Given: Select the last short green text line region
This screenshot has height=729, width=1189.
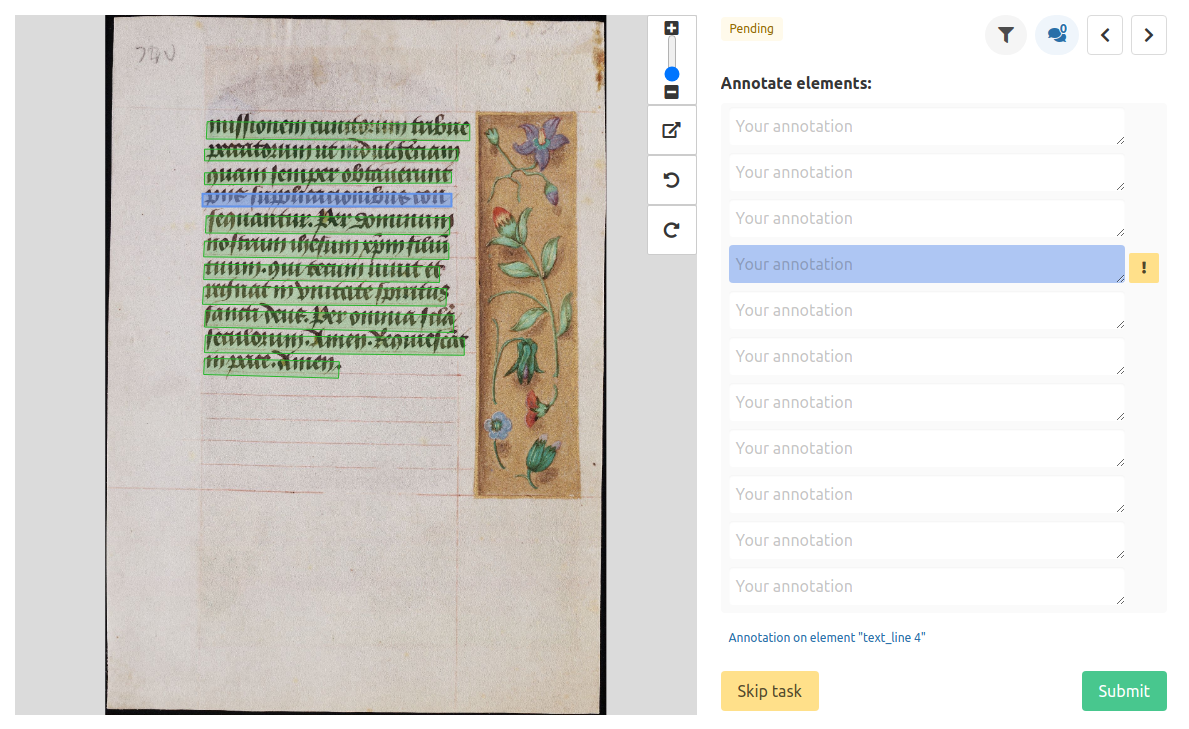Looking at the screenshot, I should pos(271,366).
